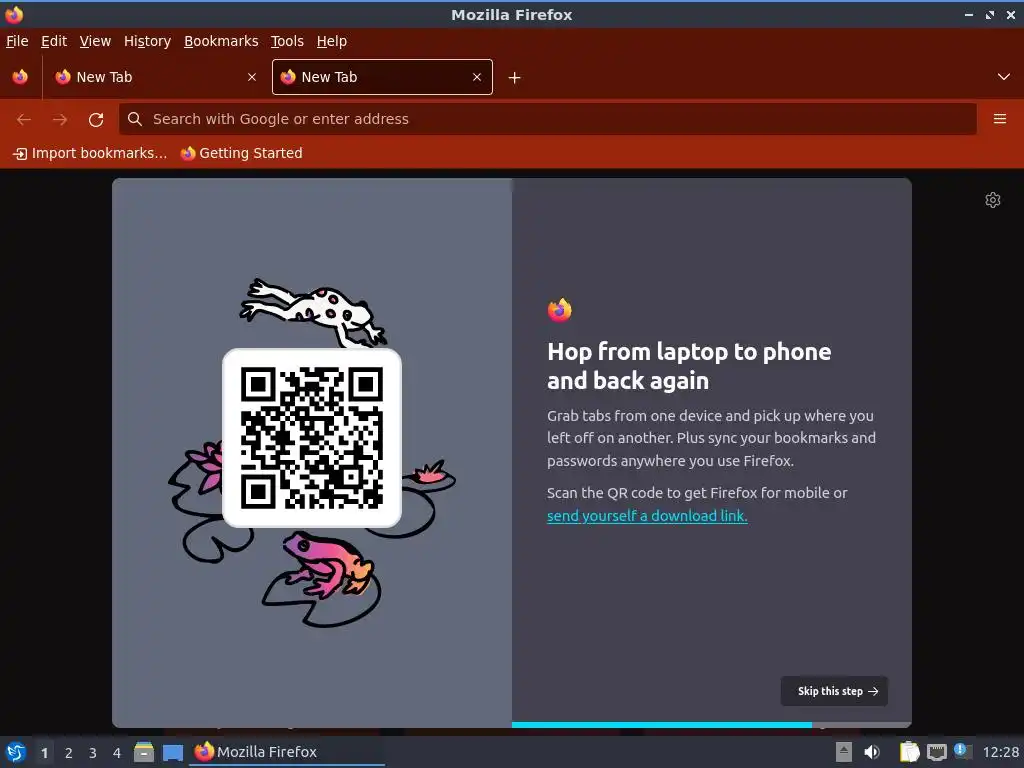Open the Help menu

click(x=332, y=41)
